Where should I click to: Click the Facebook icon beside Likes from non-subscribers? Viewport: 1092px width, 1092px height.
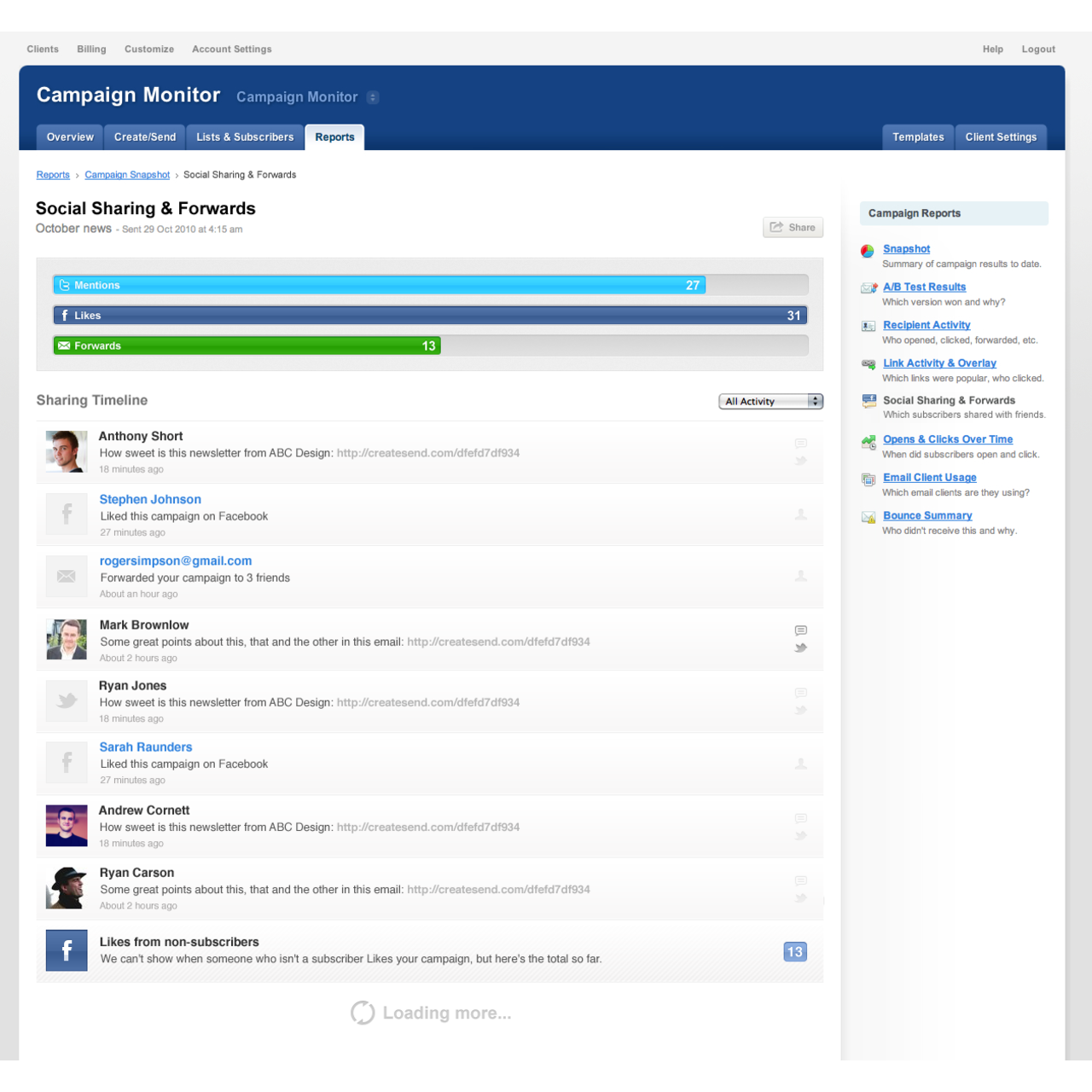(67, 950)
